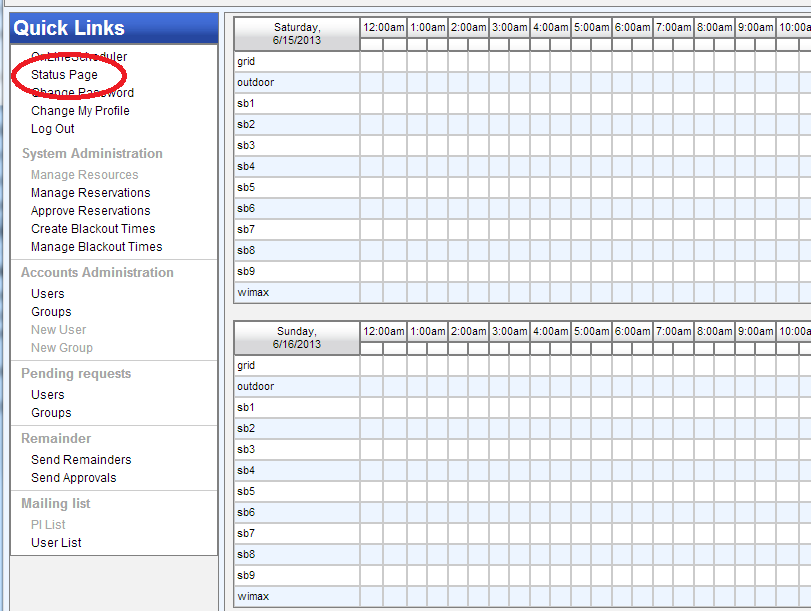Viewport: 811px width, 611px height.
Task: Open Groups under Accounts Administration
Action: (51, 312)
